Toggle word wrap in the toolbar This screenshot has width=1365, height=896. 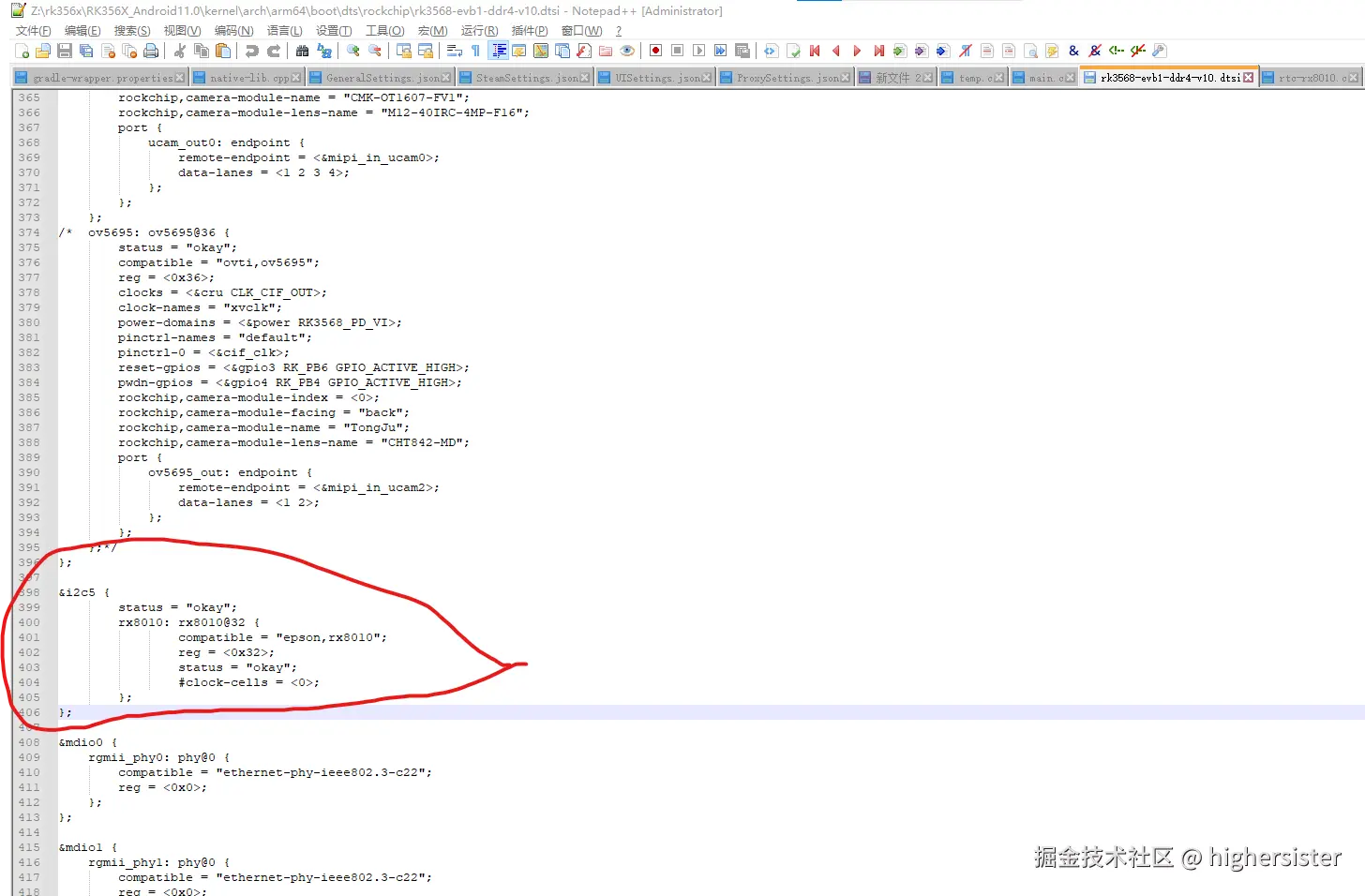pos(455,51)
